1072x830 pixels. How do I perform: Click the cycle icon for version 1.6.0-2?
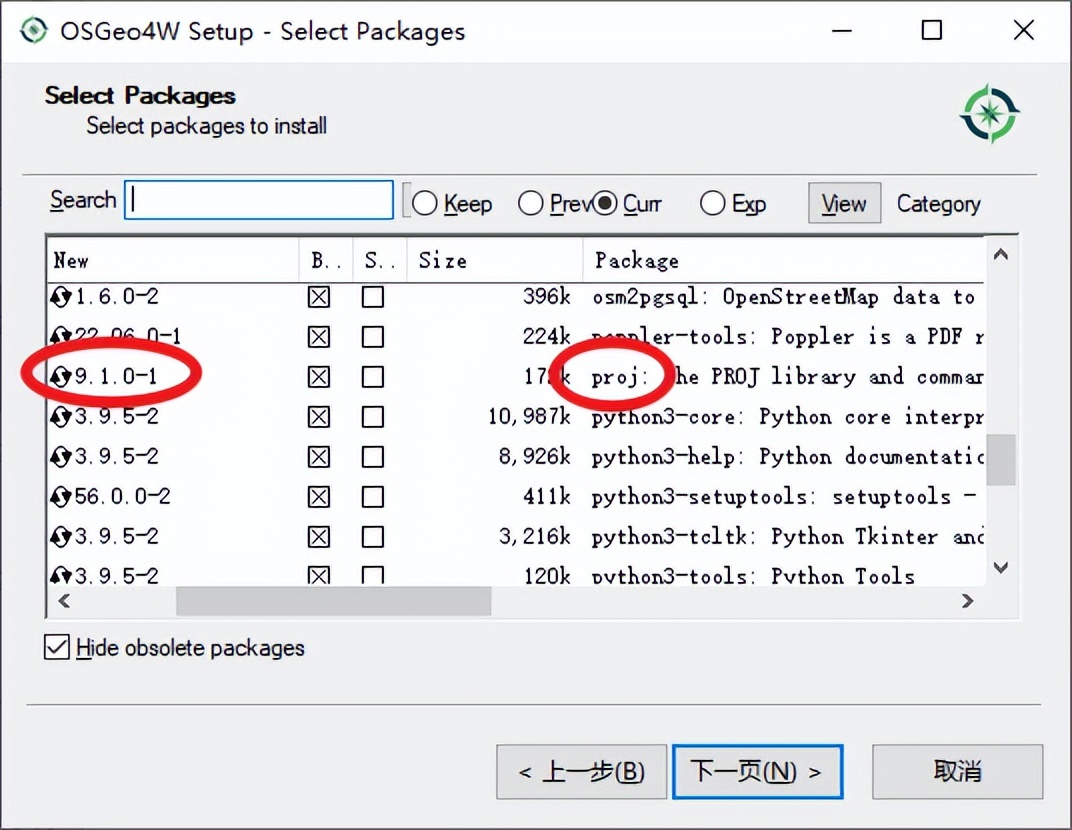[x=61, y=297]
